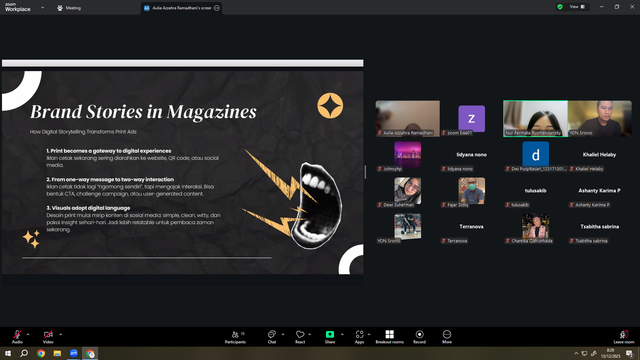640x360 pixels.
Task: Open the Zoom Workplace dropdown arrow
Action: coord(42,7)
